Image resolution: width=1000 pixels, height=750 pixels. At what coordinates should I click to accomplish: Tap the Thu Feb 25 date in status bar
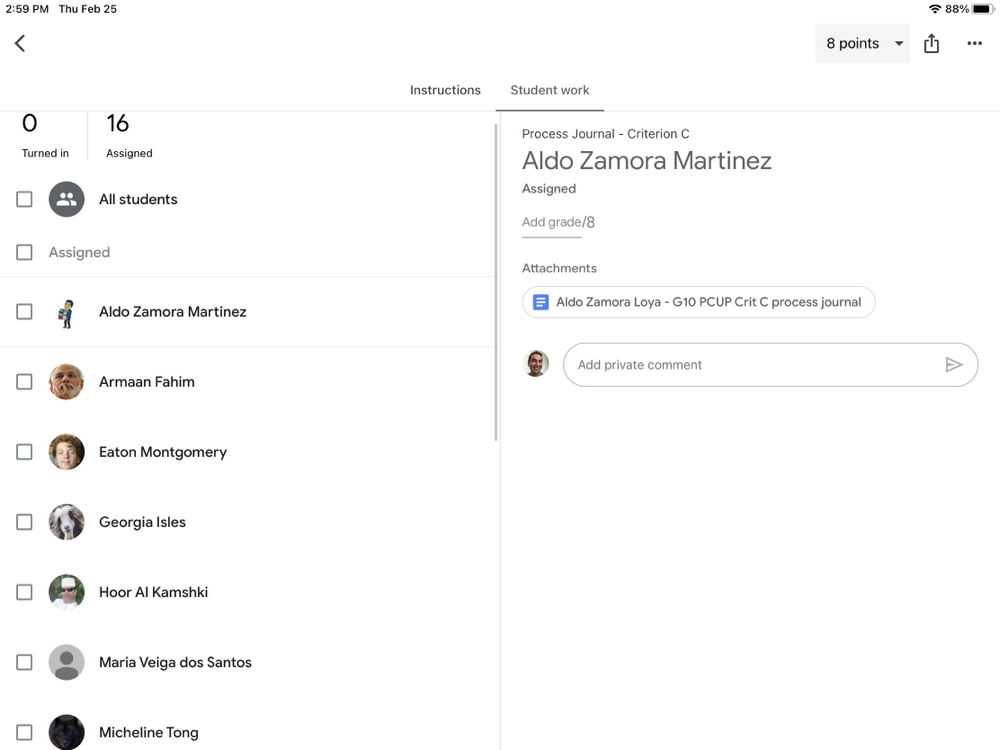pos(87,9)
